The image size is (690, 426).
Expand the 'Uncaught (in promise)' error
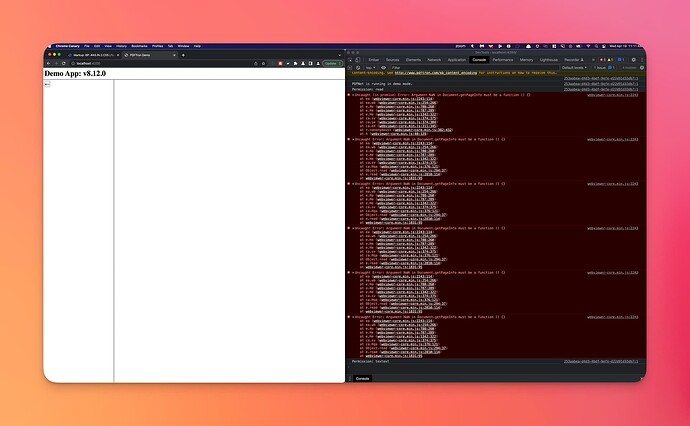click(353, 95)
